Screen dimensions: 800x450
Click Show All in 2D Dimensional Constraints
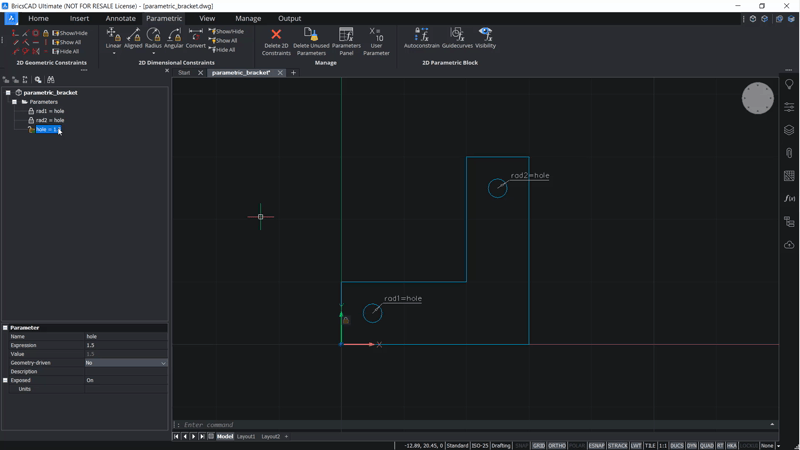point(223,41)
